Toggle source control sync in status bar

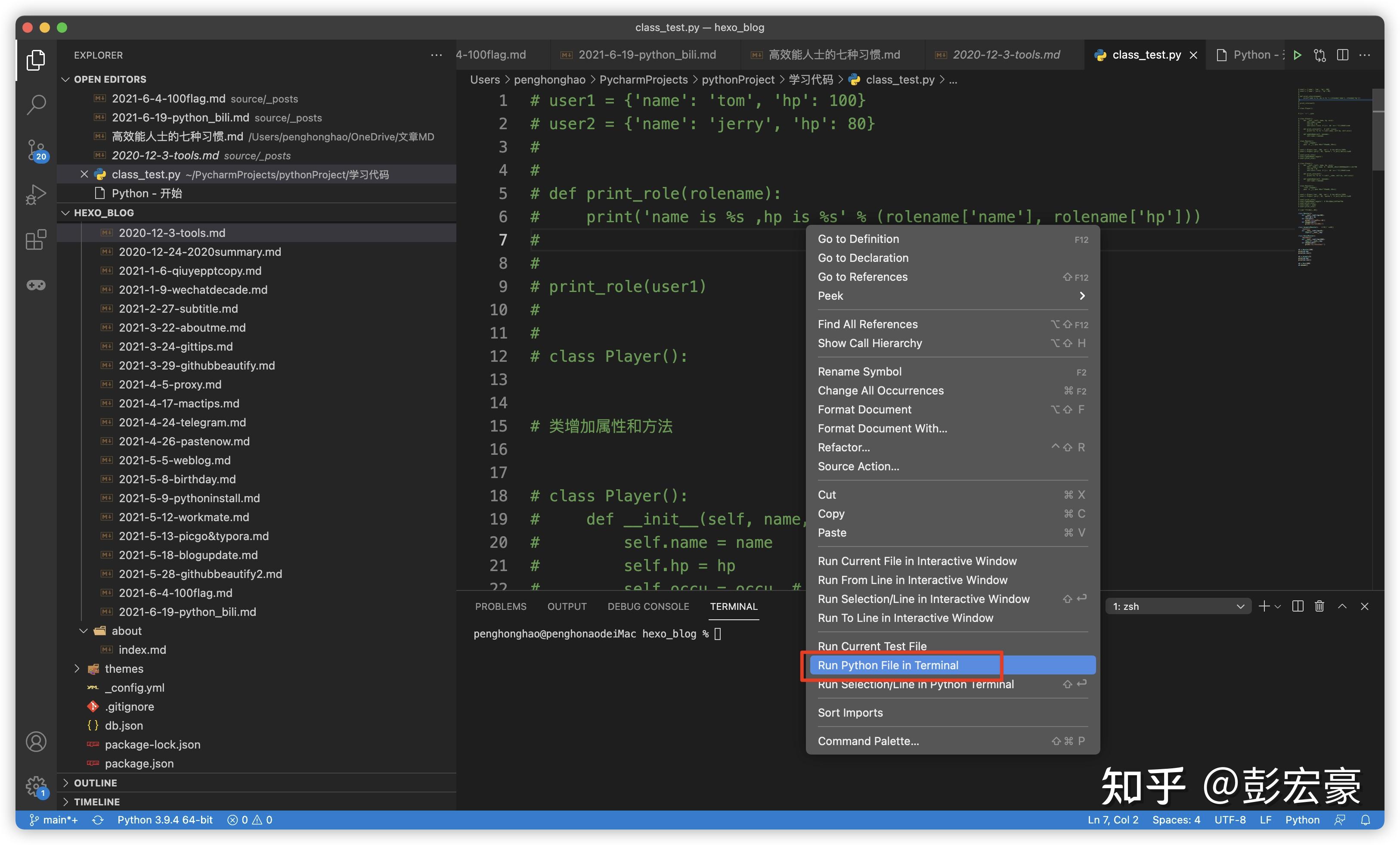tap(98, 820)
